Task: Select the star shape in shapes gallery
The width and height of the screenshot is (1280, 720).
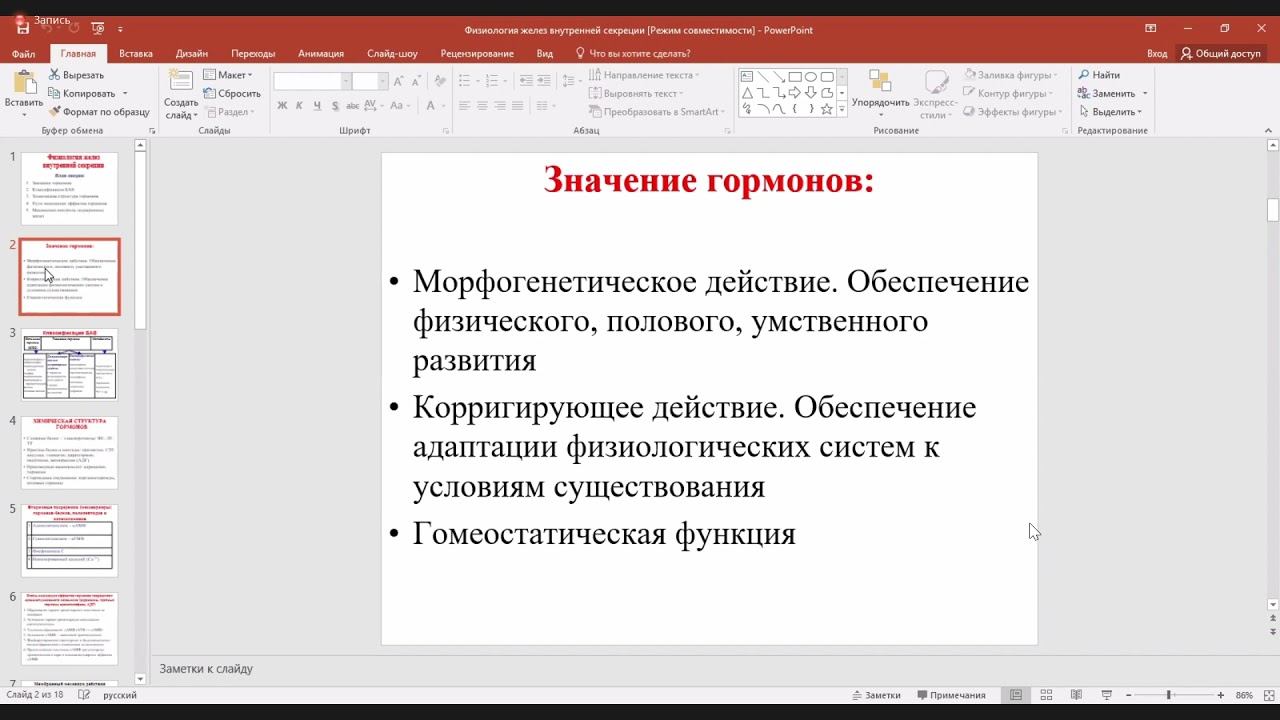Action: click(x=827, y=109)
